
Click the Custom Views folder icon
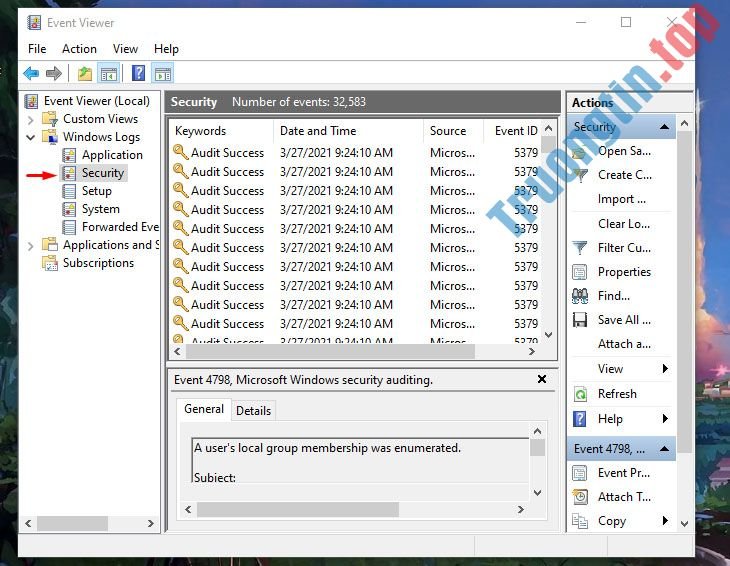[x=50, y=119]
